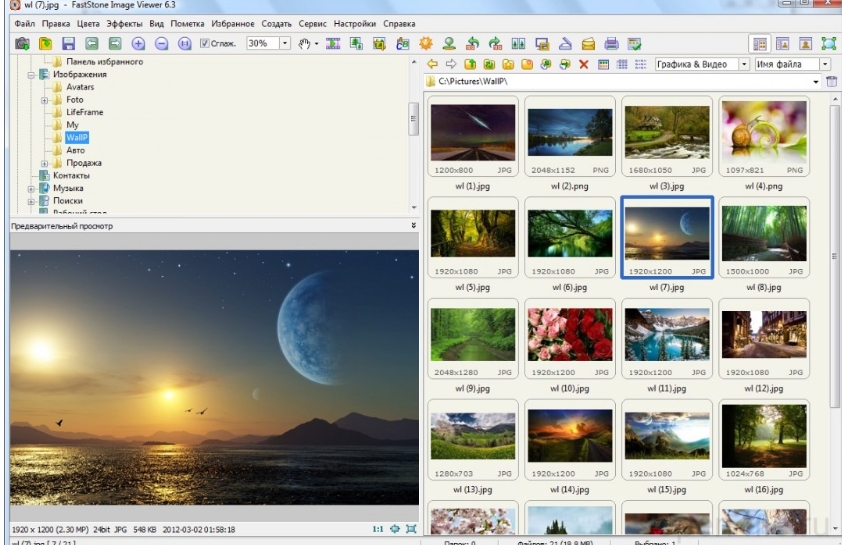Expand the Музыка tree node

(x=31, y=188)
